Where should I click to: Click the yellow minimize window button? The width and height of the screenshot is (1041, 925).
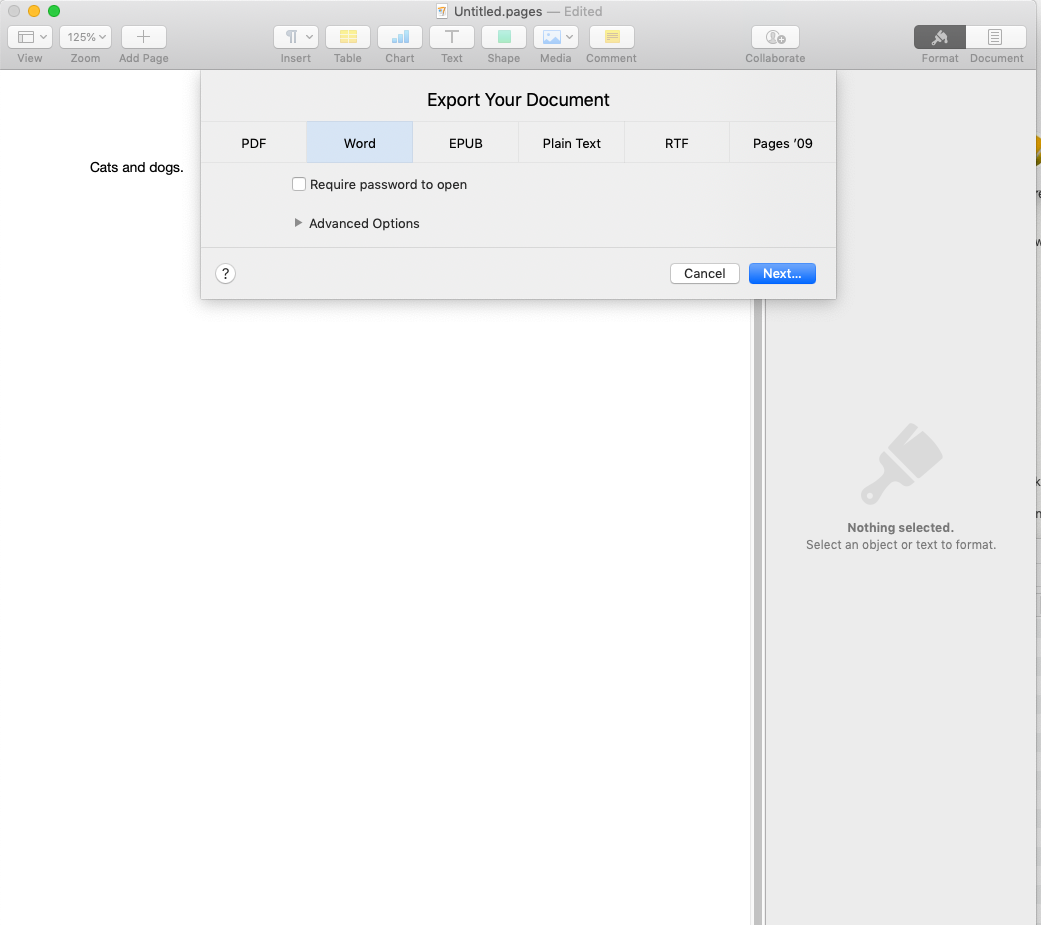pos(34,11)
